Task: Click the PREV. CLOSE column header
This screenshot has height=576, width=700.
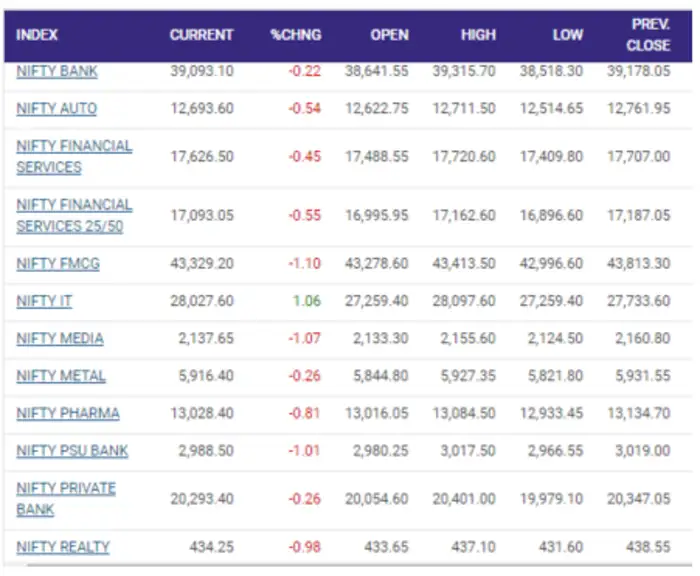Action: (648, 35)
